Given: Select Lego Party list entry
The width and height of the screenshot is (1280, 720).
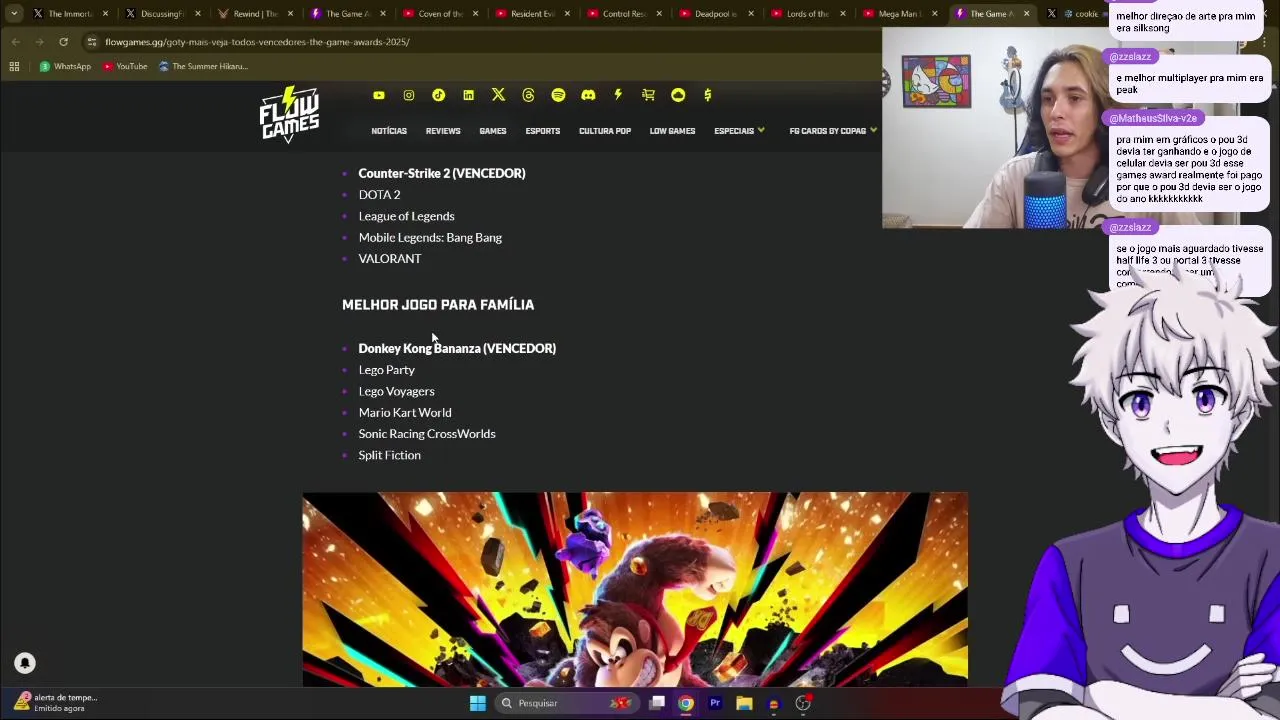Looking at the screenshot, I should (x=387, y=370).
